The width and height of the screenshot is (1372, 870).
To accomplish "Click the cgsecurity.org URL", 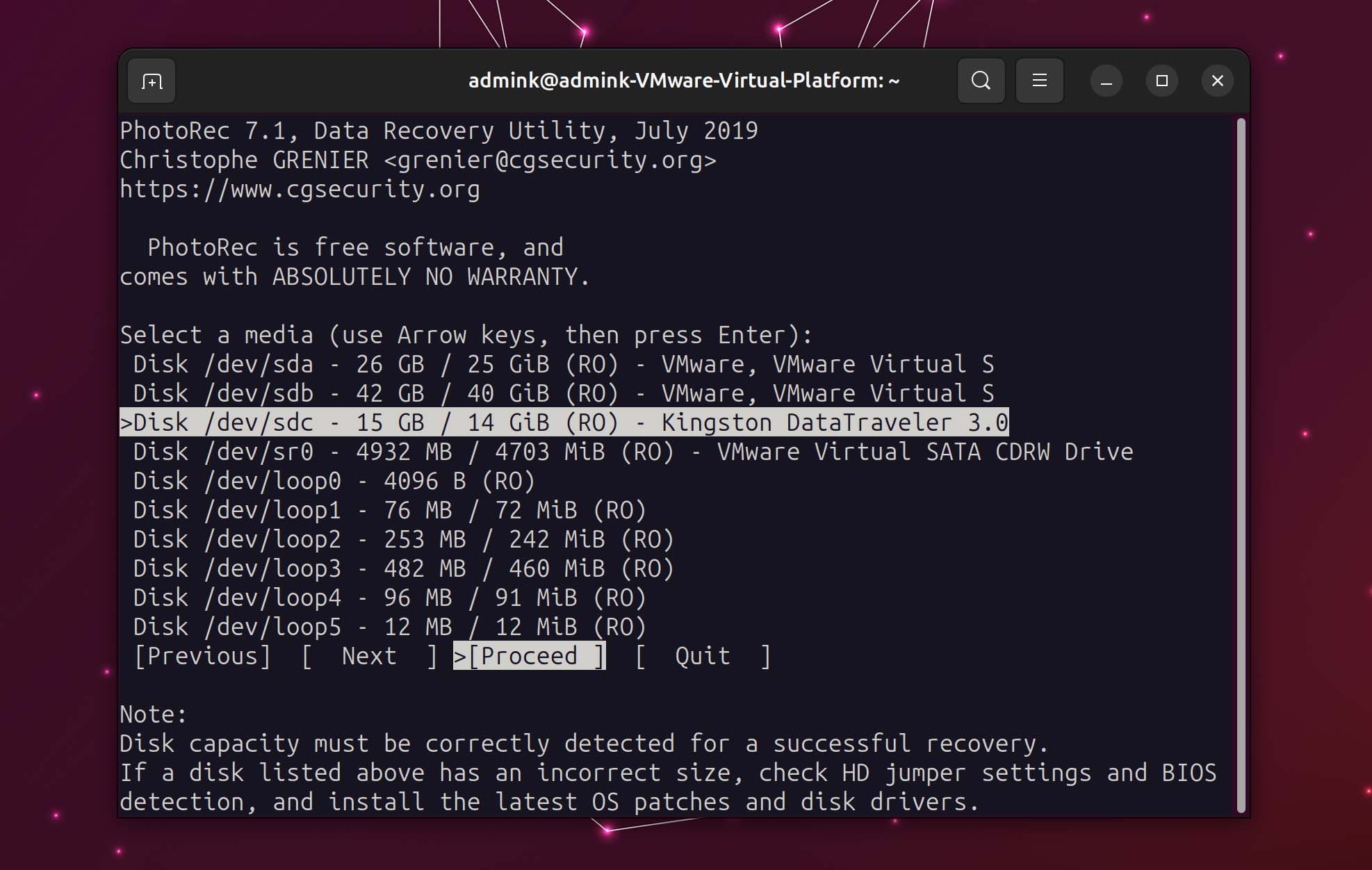I will 300,189.
